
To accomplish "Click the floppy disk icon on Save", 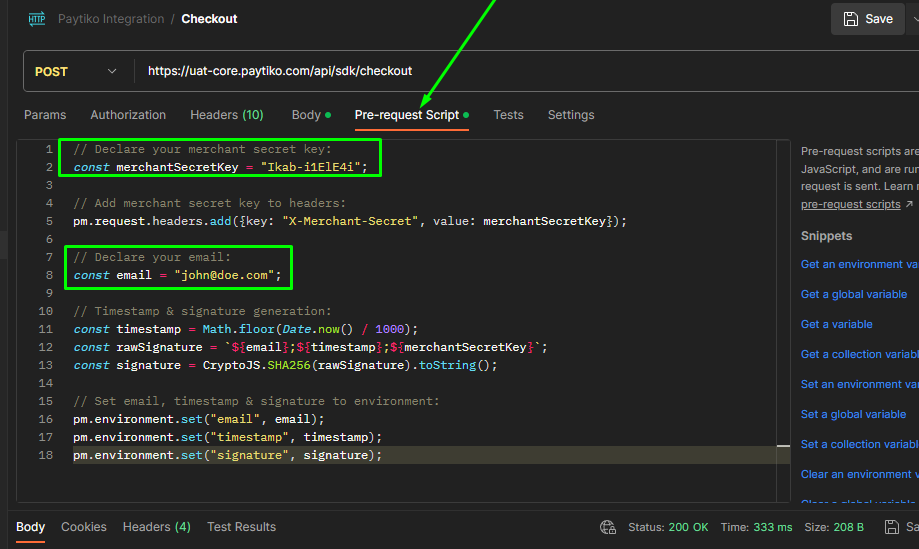I will 851,19.
